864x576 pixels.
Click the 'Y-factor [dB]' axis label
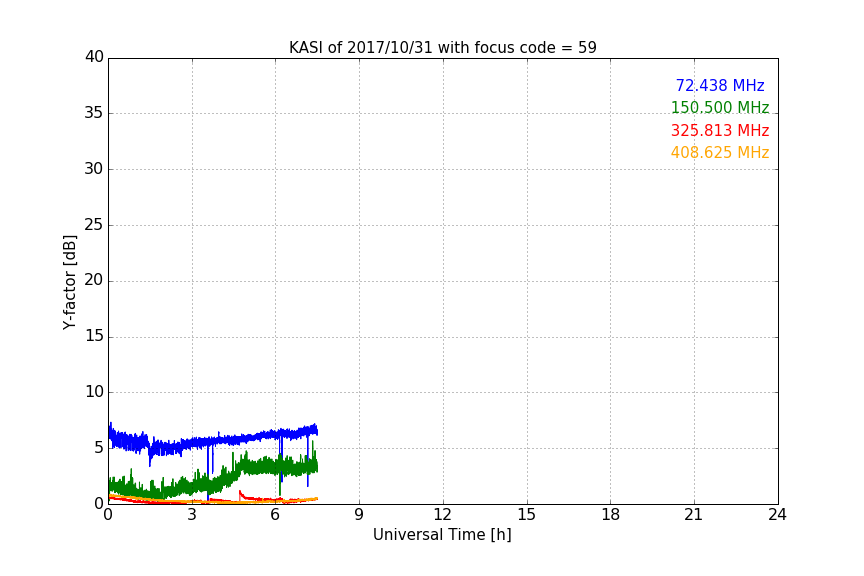[x=69, y=282]
